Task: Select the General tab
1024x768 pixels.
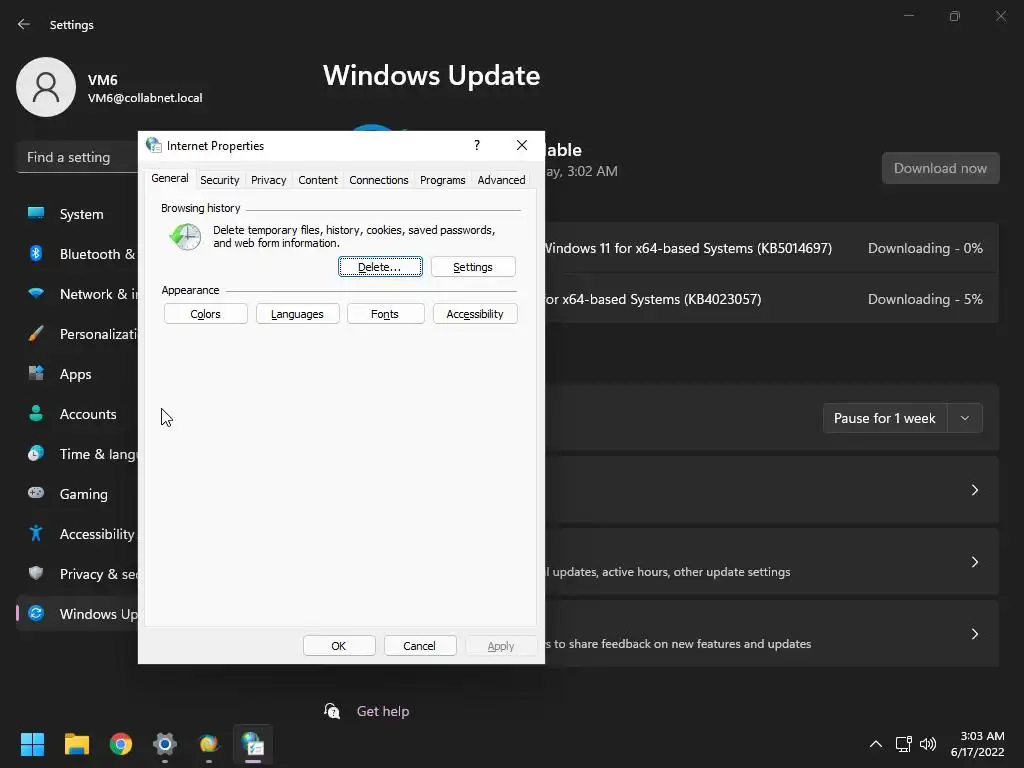Action: (x=170, y=178)
